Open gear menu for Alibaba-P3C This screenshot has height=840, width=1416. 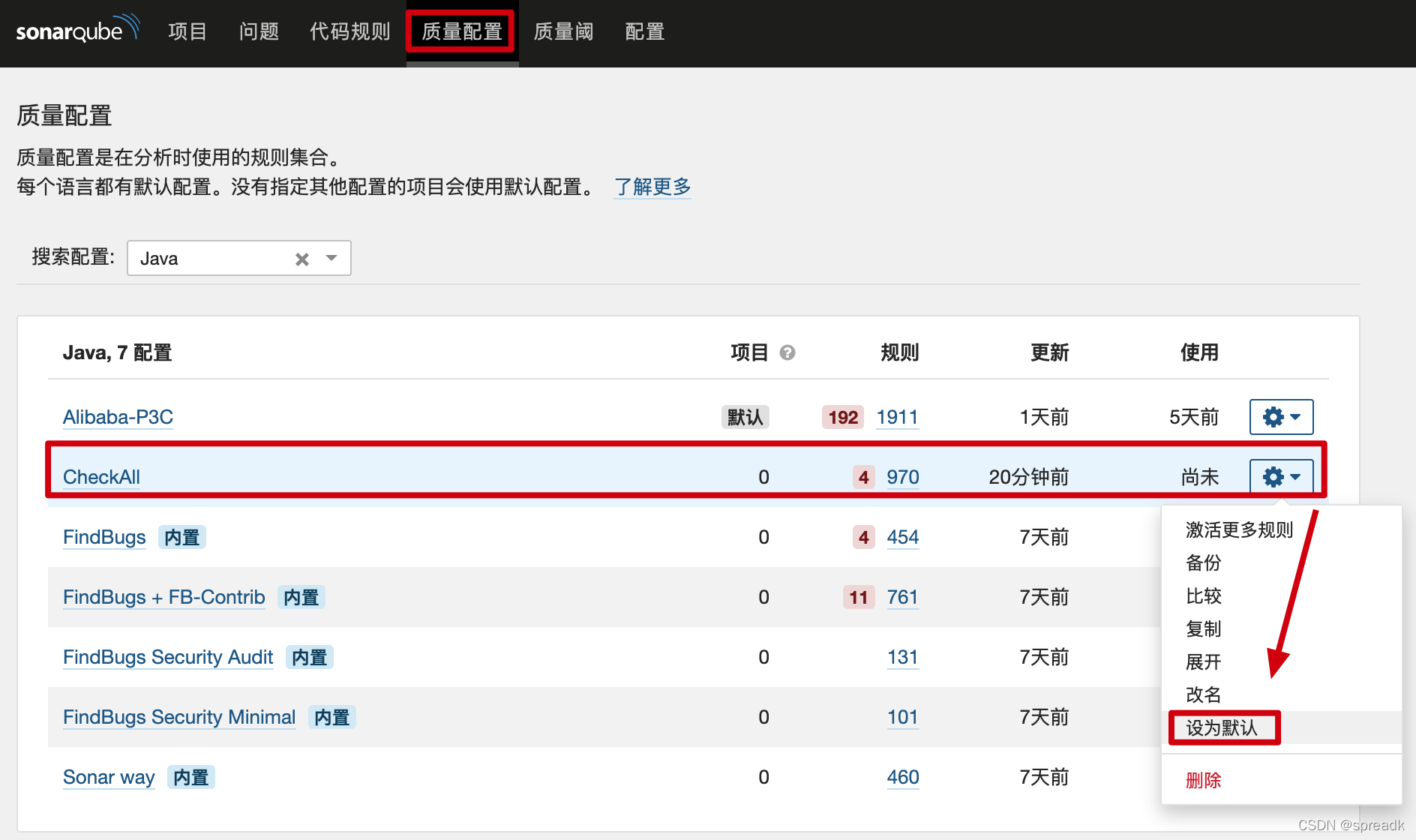[1281, 417]
